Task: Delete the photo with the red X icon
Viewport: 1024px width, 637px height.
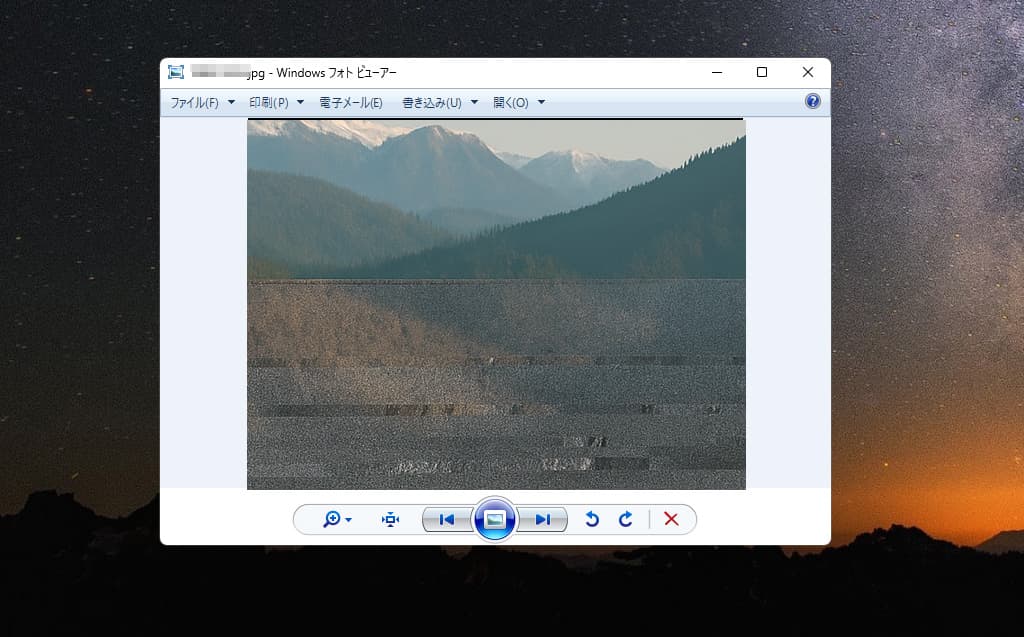Action: 671,520
